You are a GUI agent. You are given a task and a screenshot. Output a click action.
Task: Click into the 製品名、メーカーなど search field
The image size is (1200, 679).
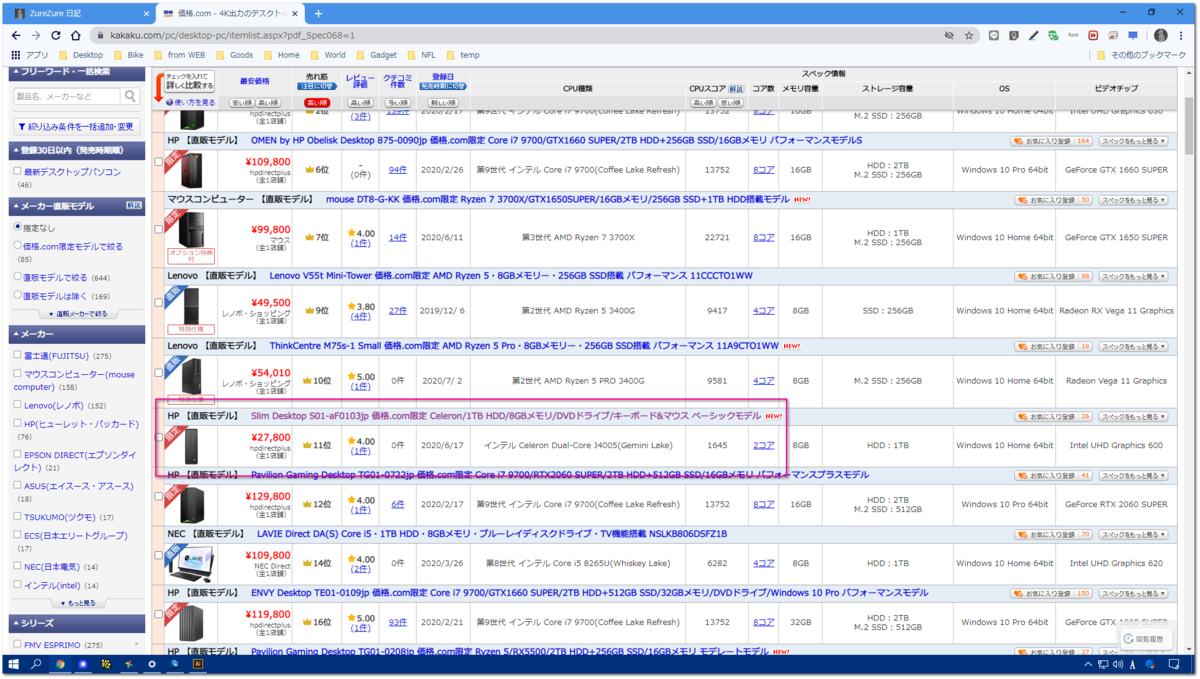pos(67,96)
